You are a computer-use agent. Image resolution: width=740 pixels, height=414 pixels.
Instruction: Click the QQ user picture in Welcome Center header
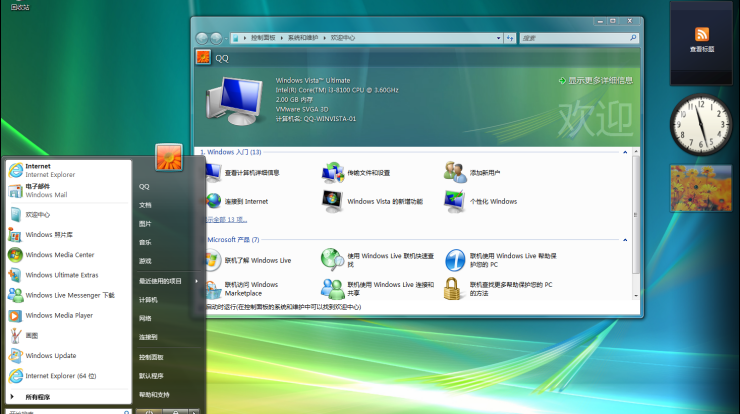[x=203, y=58]
